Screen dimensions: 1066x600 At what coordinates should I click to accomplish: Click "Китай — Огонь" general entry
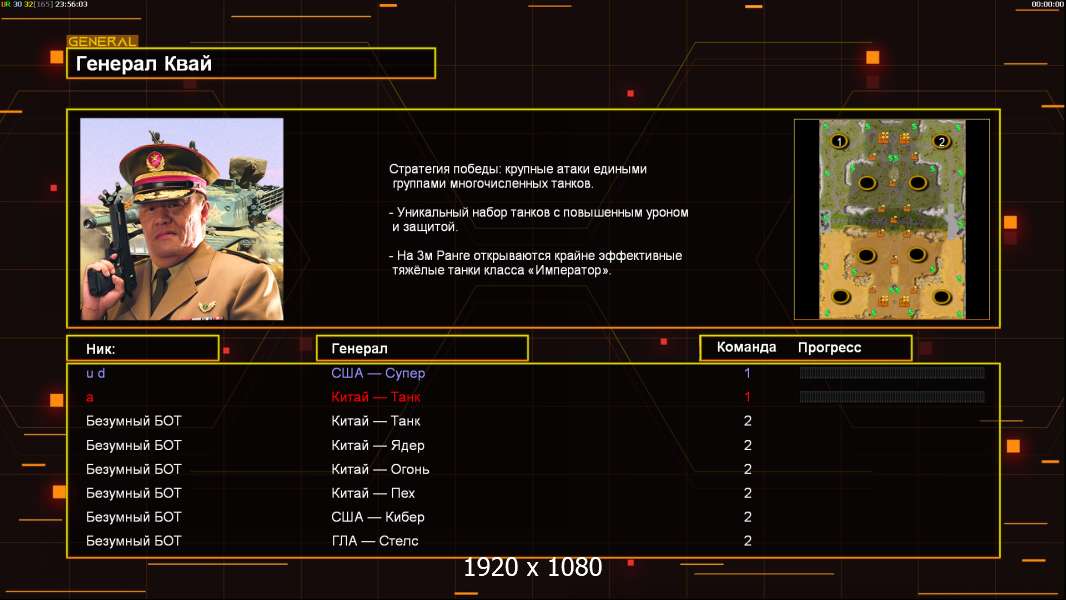coord(380,469)
